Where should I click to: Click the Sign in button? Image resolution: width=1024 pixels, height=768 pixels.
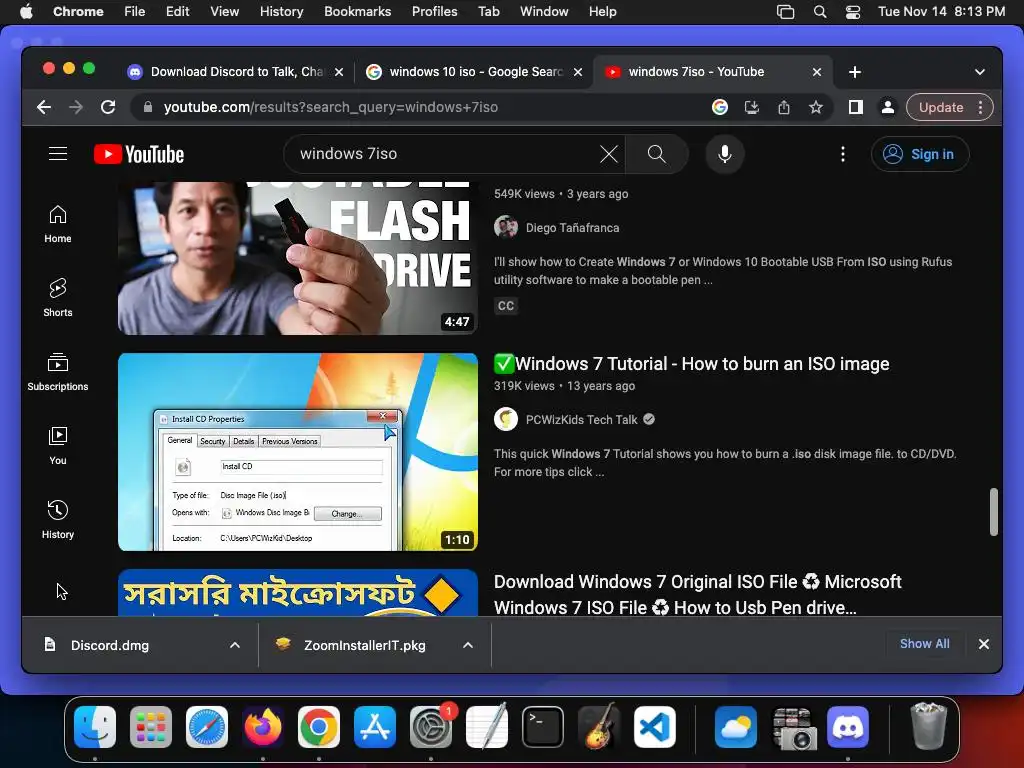point(920,154)
